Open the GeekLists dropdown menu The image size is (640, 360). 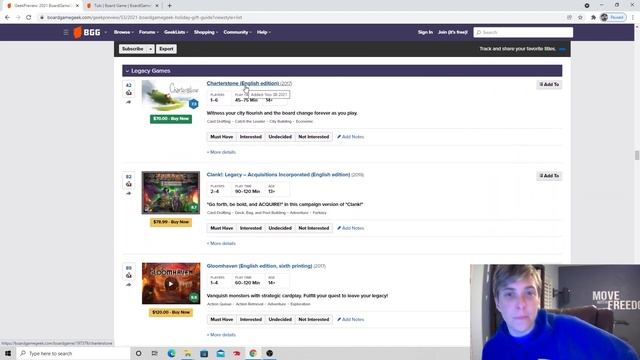click(x=176, y=32)
